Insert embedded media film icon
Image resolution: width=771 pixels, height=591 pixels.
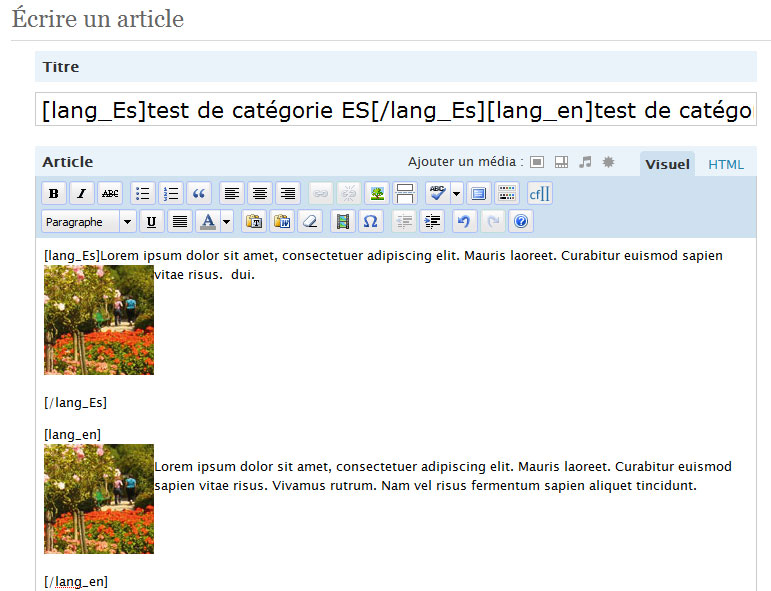pos(343,222)
